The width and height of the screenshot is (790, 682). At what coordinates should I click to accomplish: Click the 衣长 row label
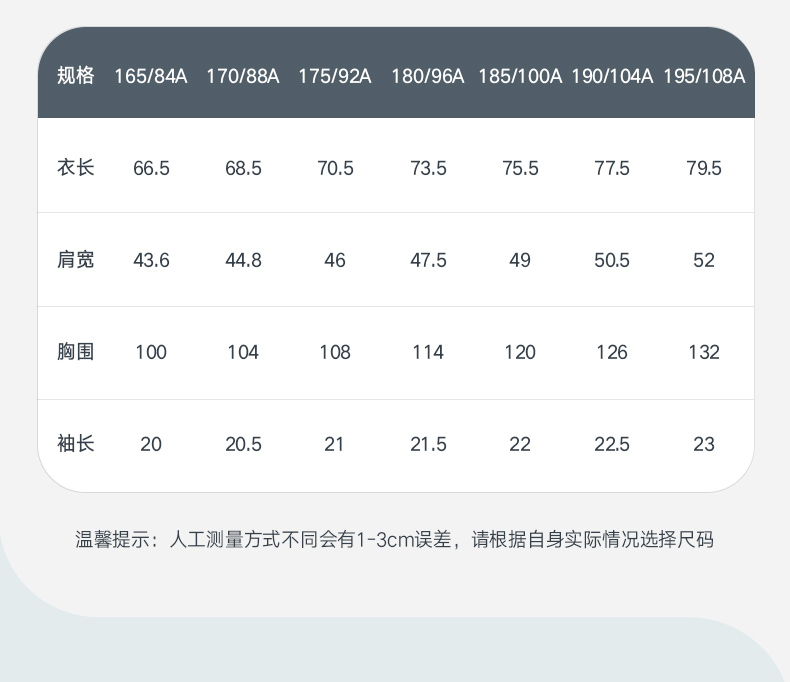75,168
